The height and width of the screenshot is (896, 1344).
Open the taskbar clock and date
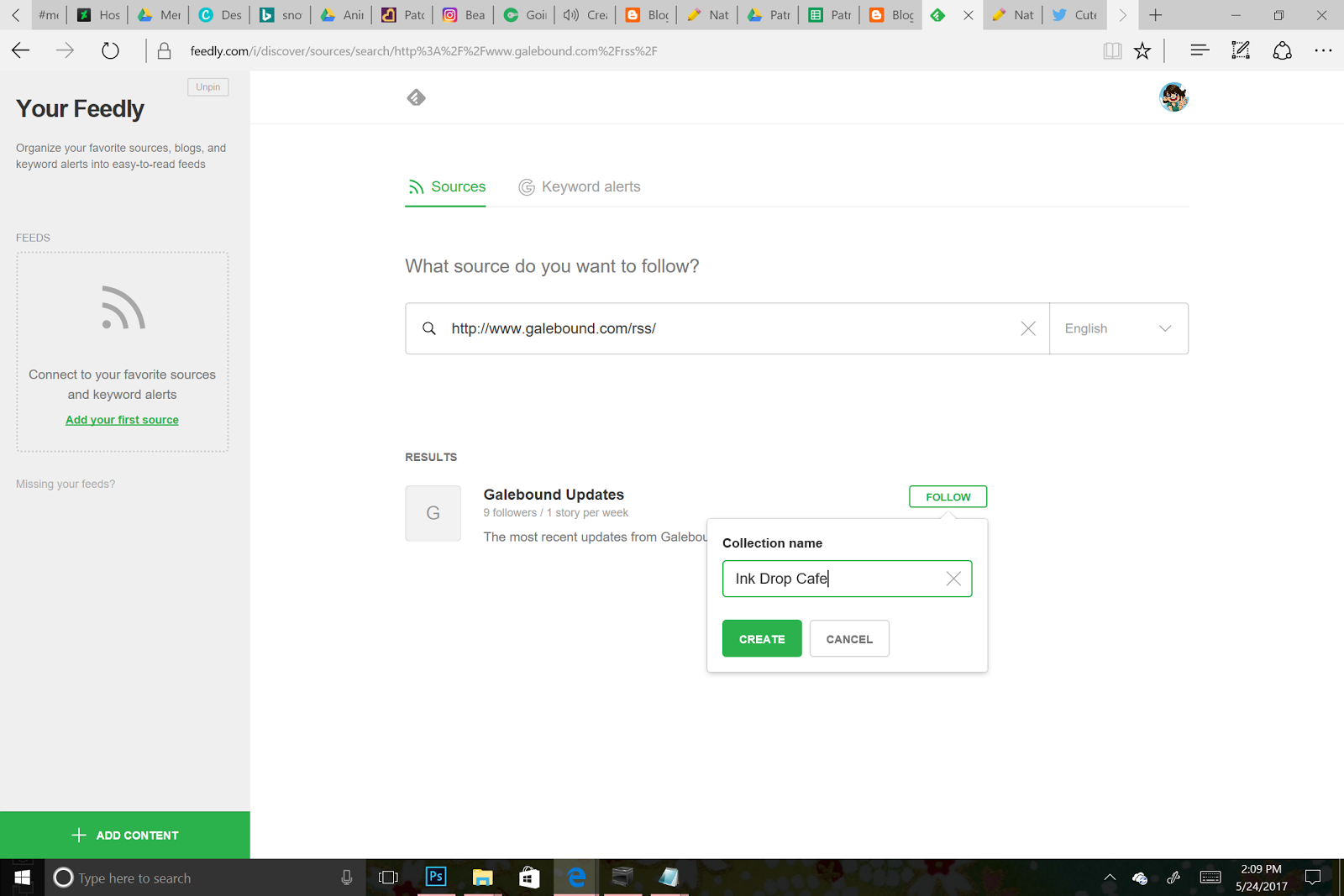click(x=1261, y=878)
